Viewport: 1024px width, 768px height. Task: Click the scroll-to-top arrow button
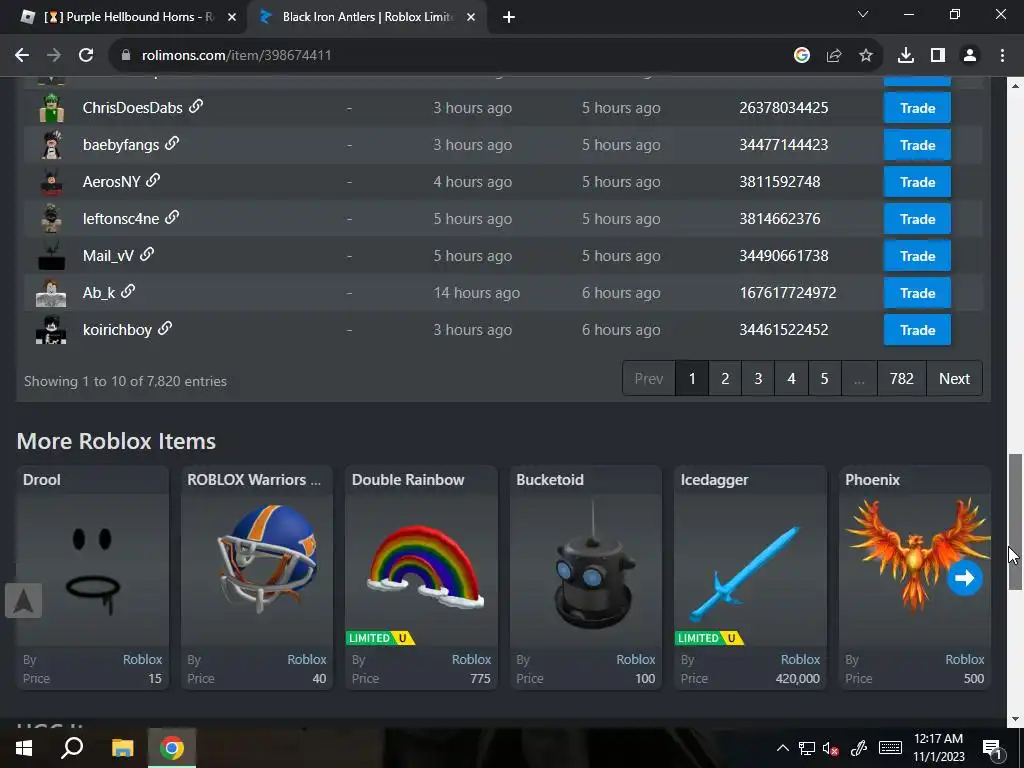pos(24,601)
